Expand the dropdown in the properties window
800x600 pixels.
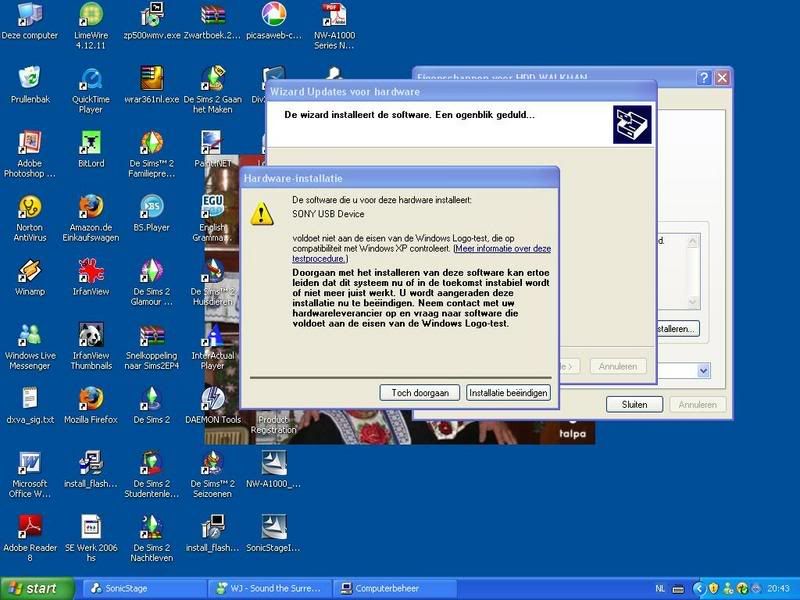pos(704,370)
